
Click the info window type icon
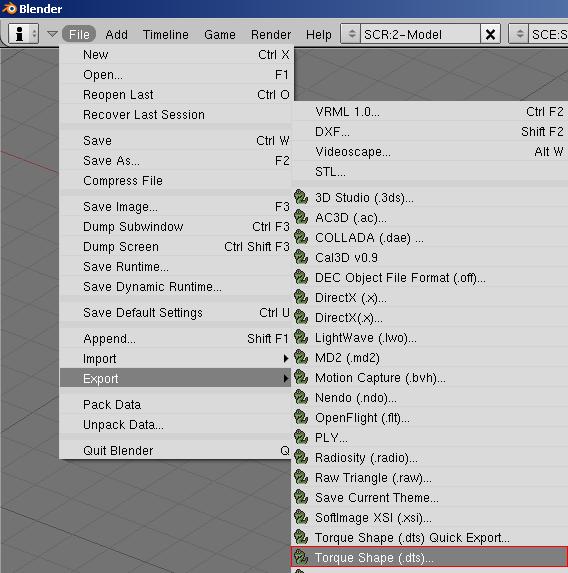coord(19,34)
